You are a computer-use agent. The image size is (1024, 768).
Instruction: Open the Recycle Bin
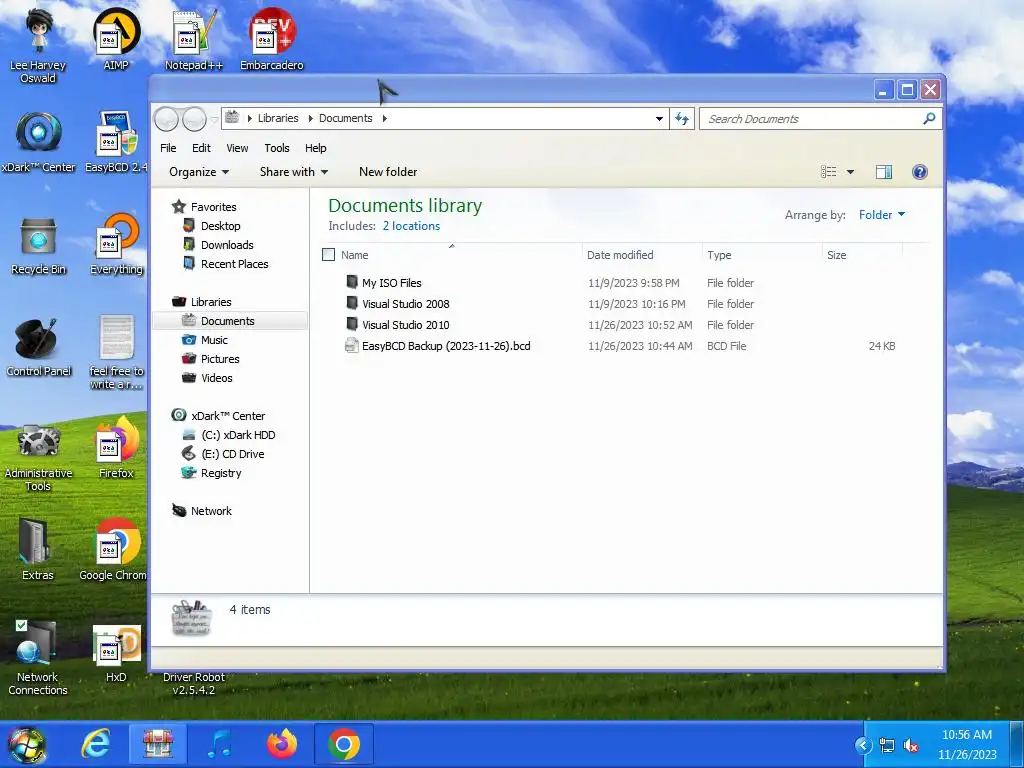point(38,245)
